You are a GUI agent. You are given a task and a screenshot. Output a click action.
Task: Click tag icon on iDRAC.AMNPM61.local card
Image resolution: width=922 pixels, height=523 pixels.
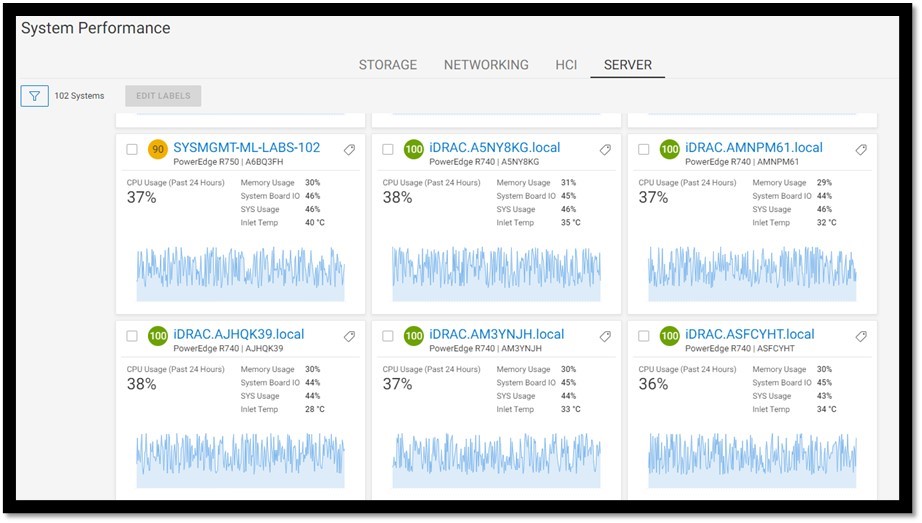[x=861, y=150]
